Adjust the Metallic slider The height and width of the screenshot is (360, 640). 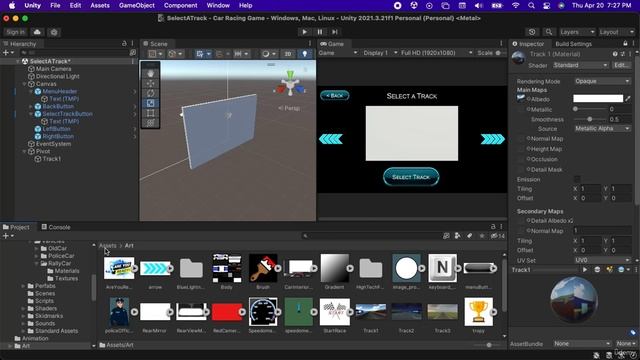[x=590, y=109]
